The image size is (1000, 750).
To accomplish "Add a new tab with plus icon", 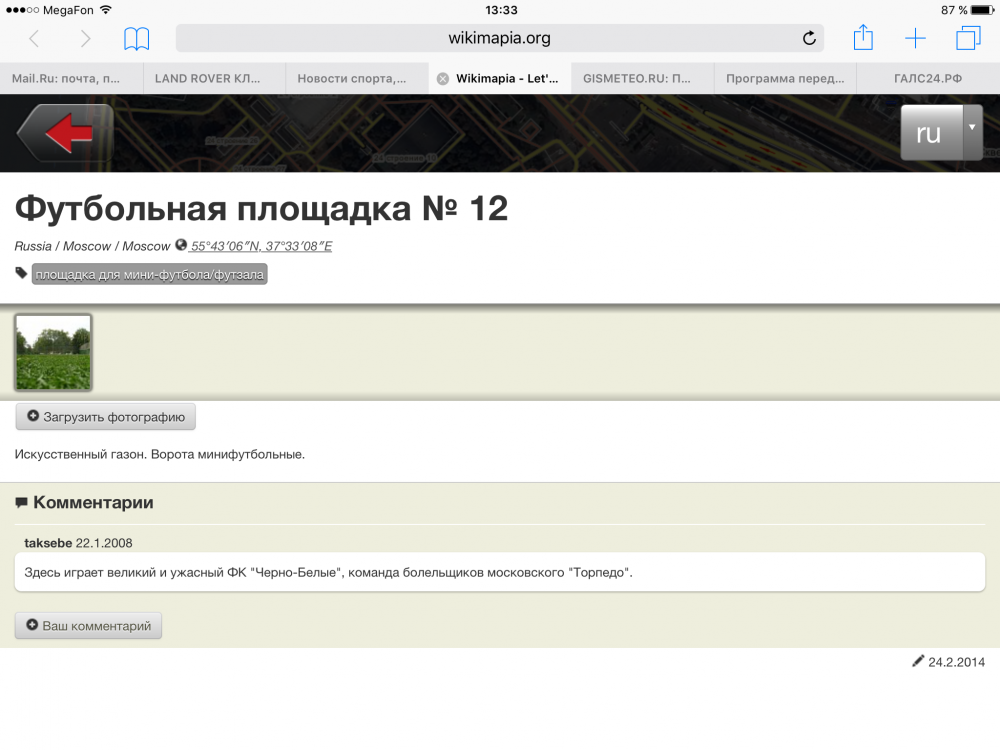I will (915, 39).
